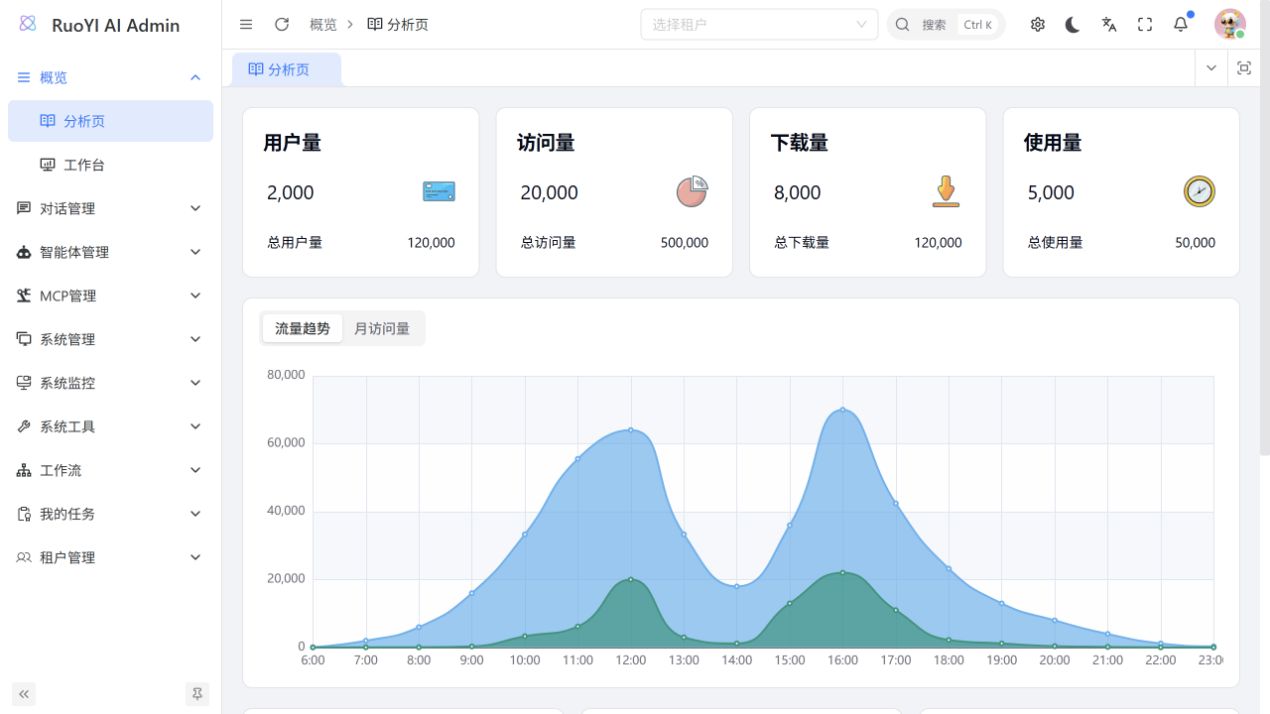Image resolution: width=1270 pixels, height=714 pixels.
Task: Click the MCP管理 icon
Action: 24,295
